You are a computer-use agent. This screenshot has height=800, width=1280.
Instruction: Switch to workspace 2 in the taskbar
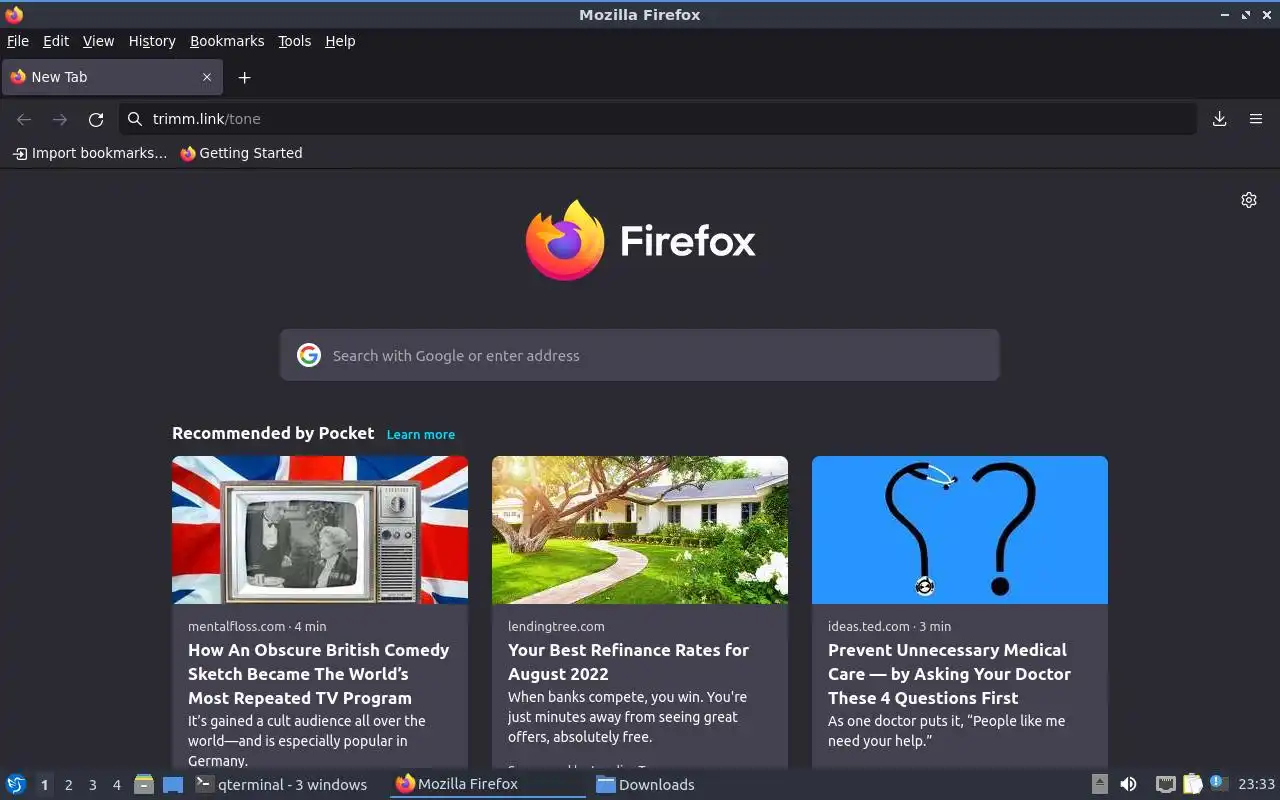click(68, 785)
